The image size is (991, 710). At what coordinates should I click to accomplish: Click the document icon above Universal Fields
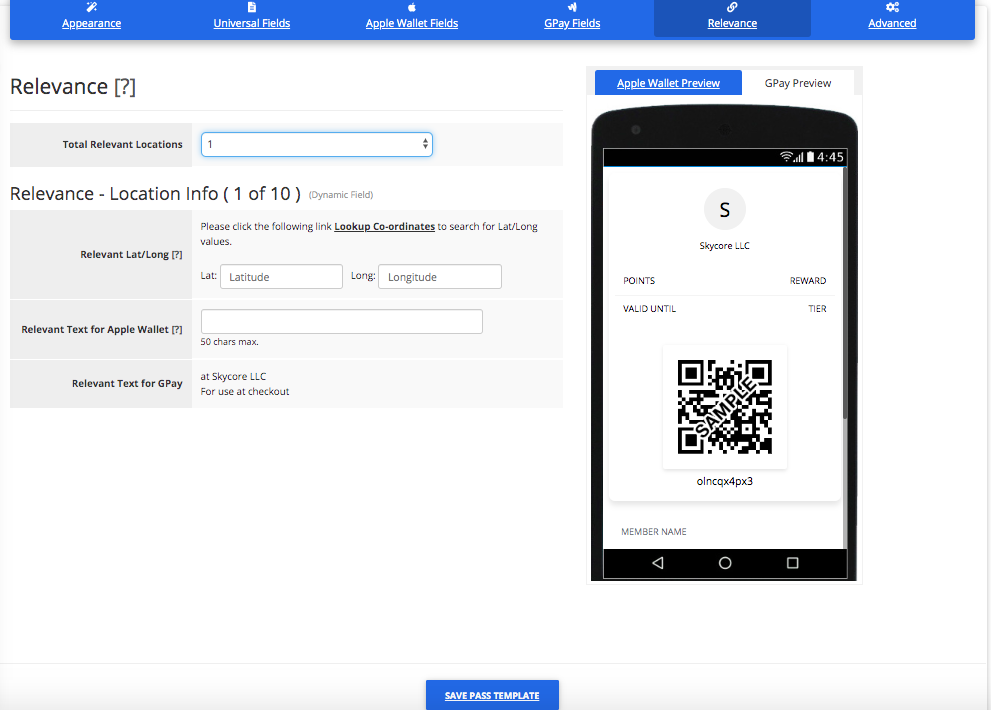click(252, 7)
